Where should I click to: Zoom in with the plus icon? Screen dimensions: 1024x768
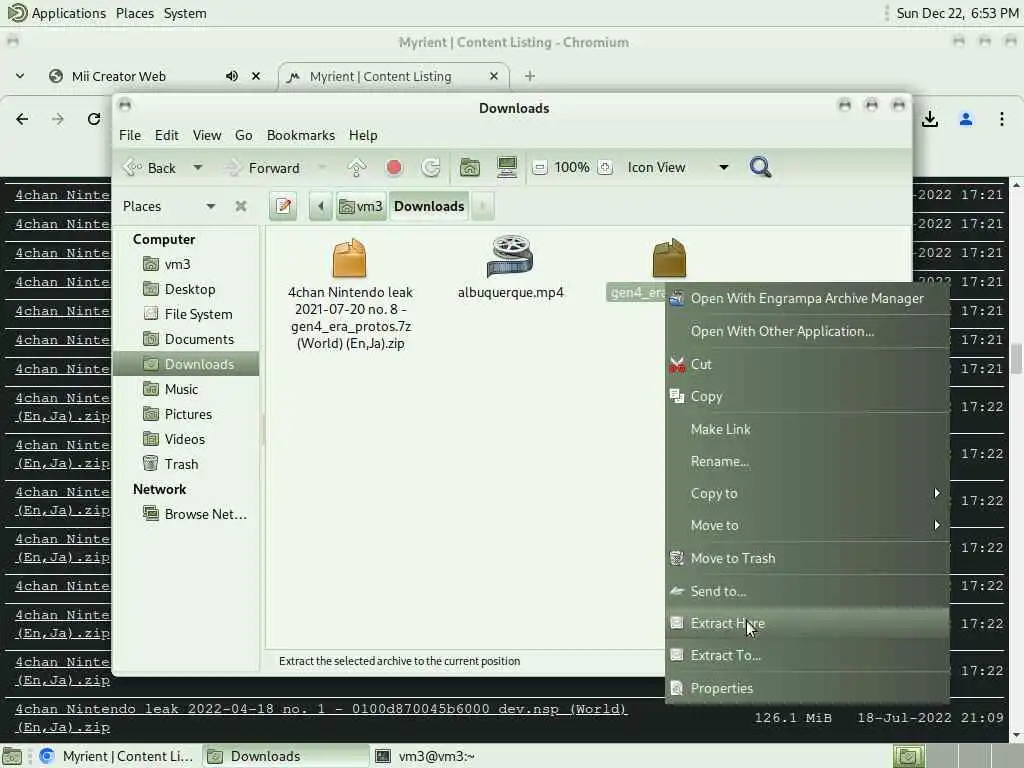[x=605, y=168]
